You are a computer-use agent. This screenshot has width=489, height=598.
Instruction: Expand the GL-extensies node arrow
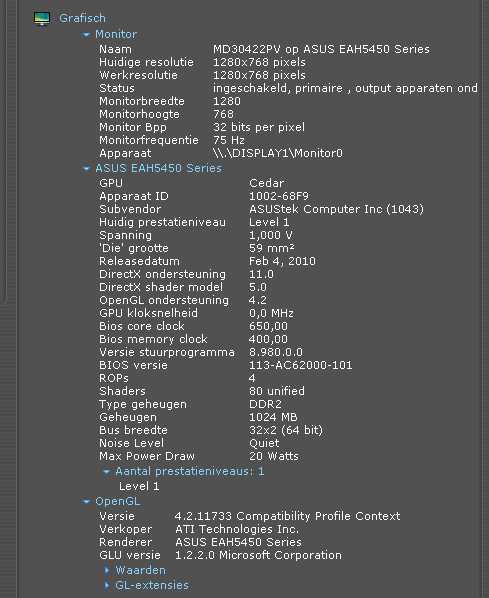(107, 585)
